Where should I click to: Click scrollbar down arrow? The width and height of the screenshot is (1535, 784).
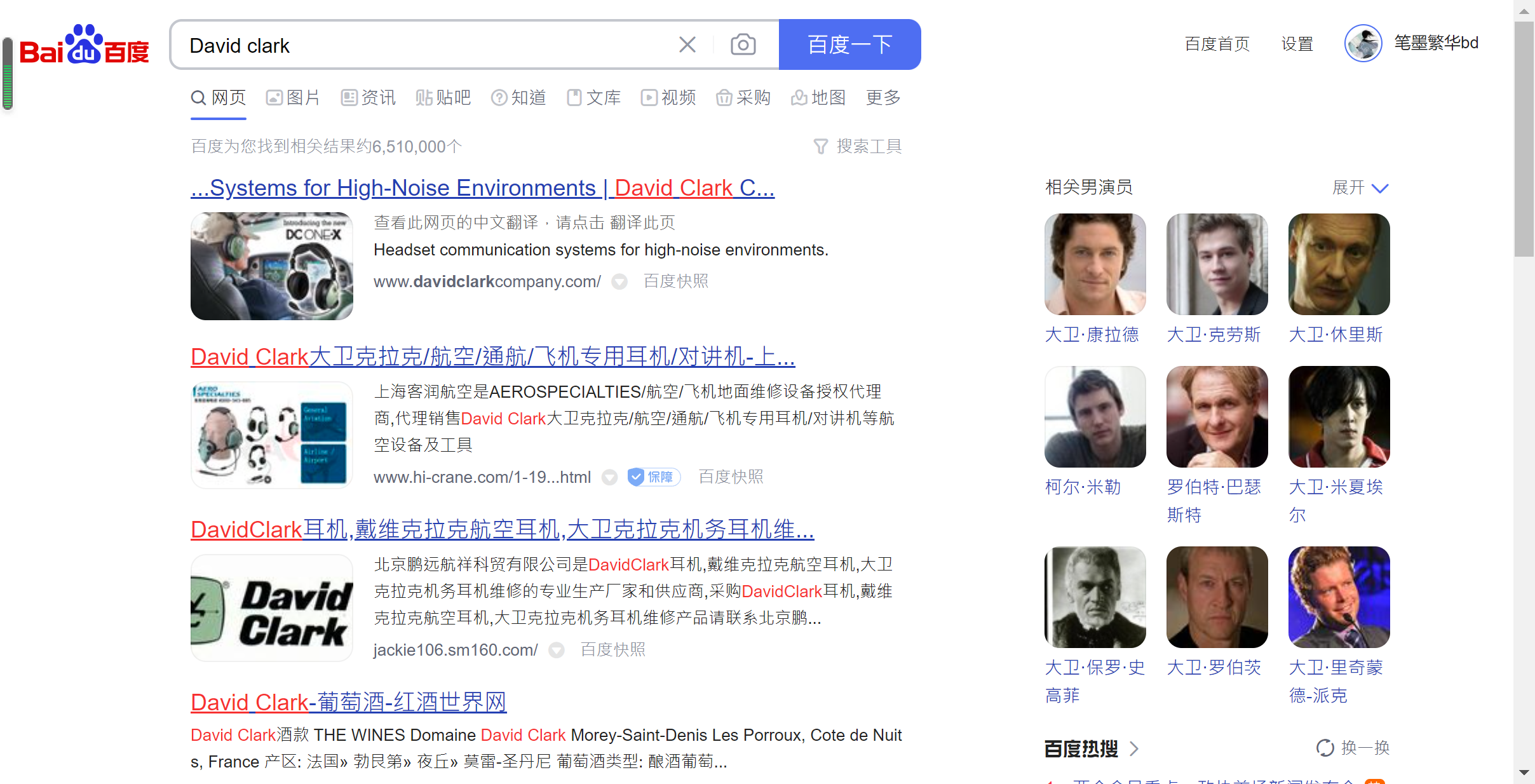tap(1524, 773)
